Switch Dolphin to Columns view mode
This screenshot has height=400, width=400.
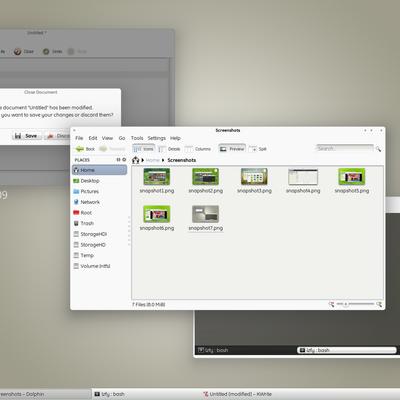tap(198, 149)
